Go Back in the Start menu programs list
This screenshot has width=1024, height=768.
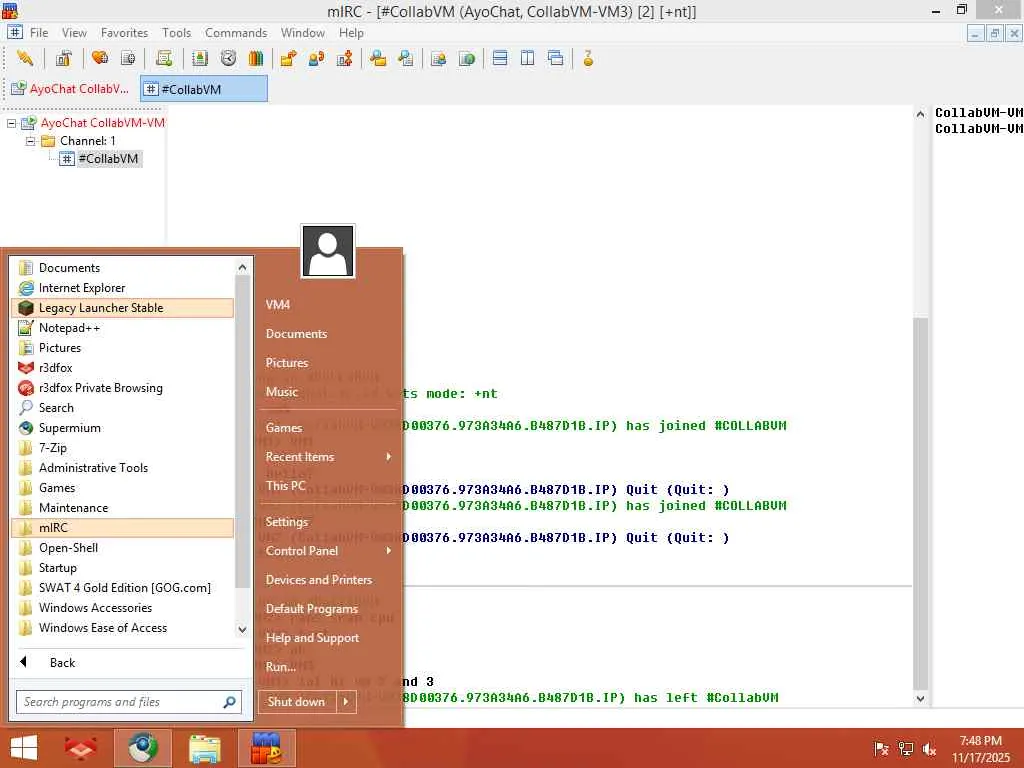click(x=62, y=662)
